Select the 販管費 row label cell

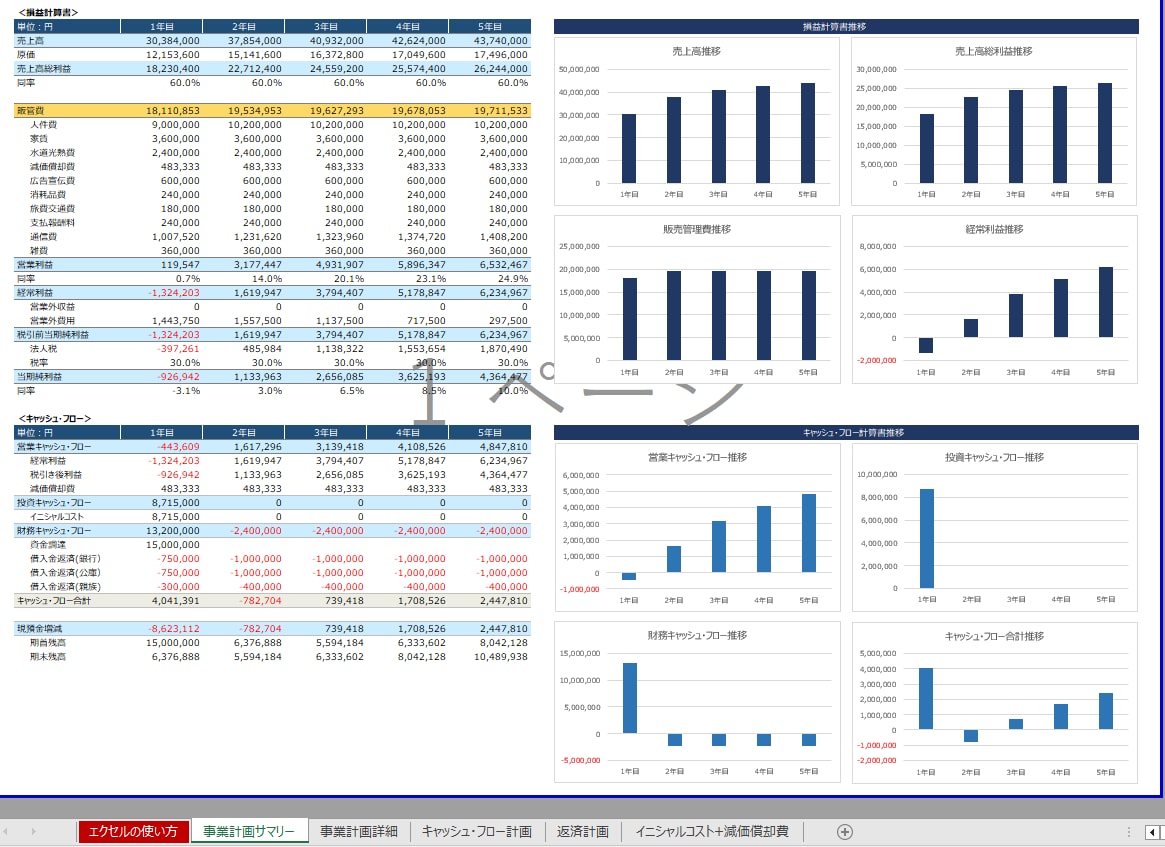click(x=67, y=111)
